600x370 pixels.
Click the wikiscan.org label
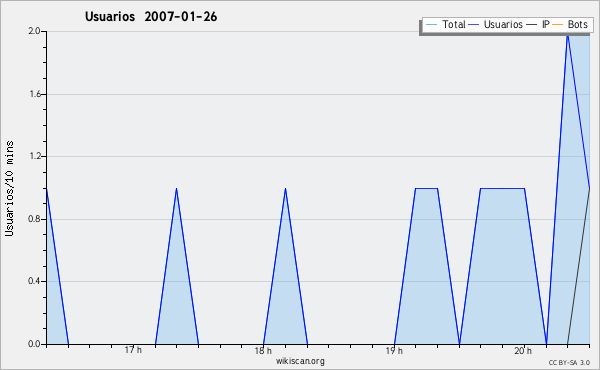click(x=300, y=361)
